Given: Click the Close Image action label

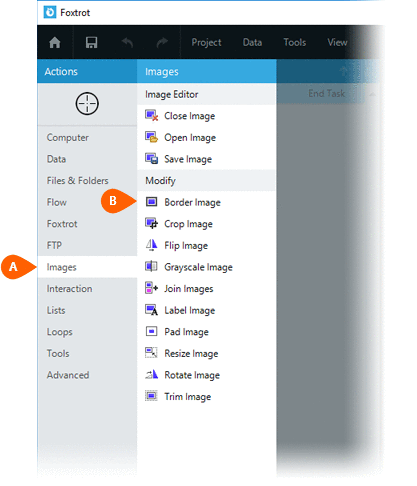Looking at the screenshot, I should point(190,116).
